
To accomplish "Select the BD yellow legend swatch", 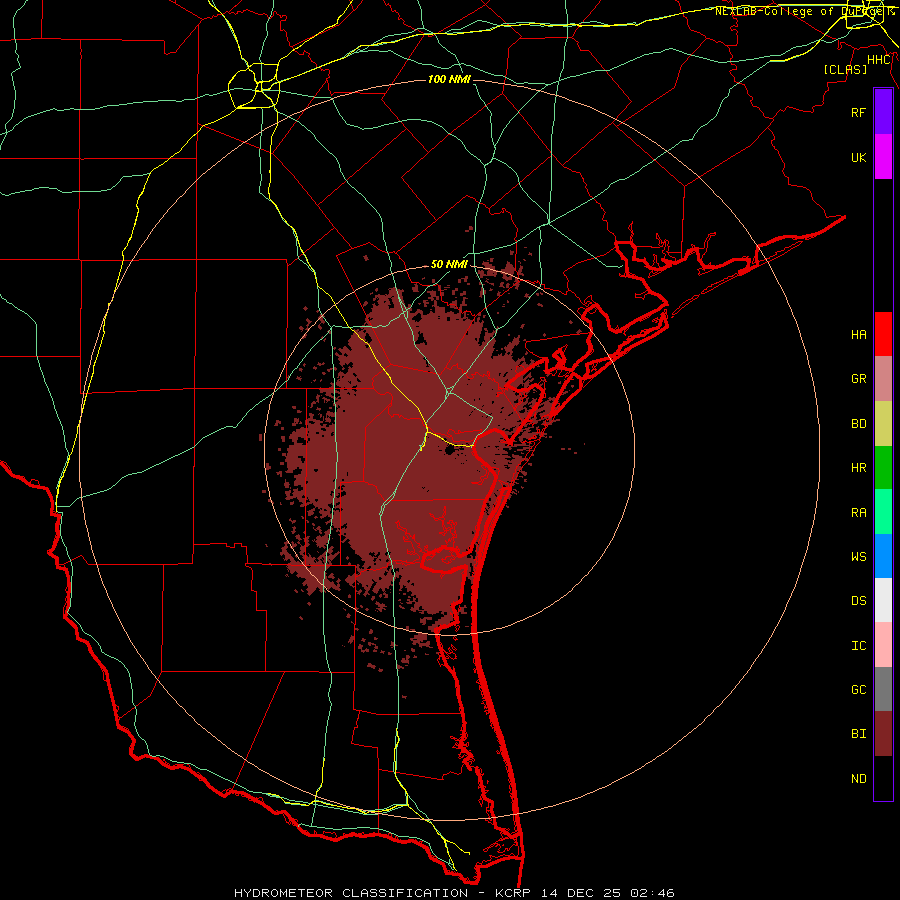I will point(883,424).
